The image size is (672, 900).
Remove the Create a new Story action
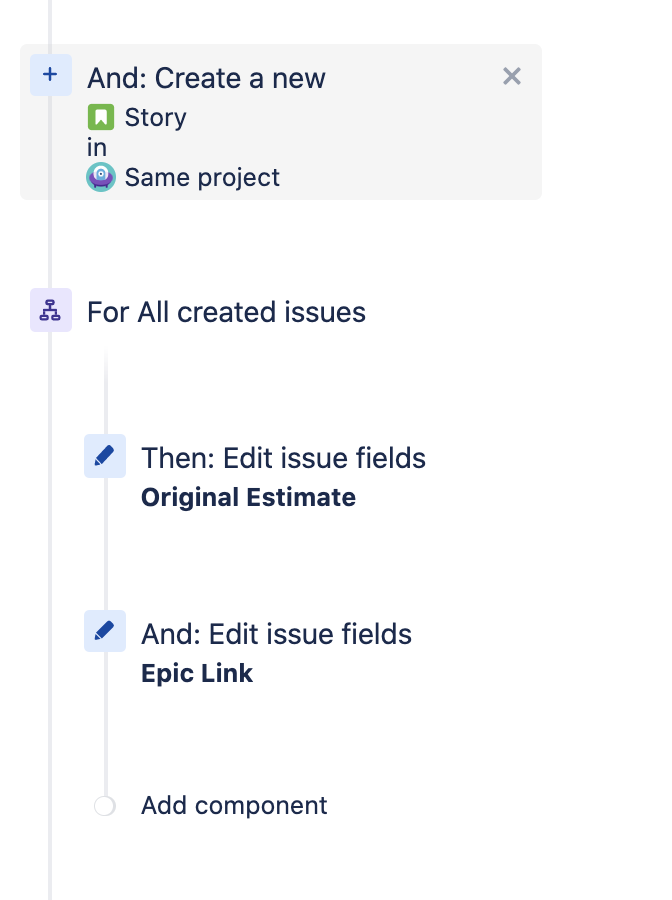pyautogui.click(x=511, y=76)
